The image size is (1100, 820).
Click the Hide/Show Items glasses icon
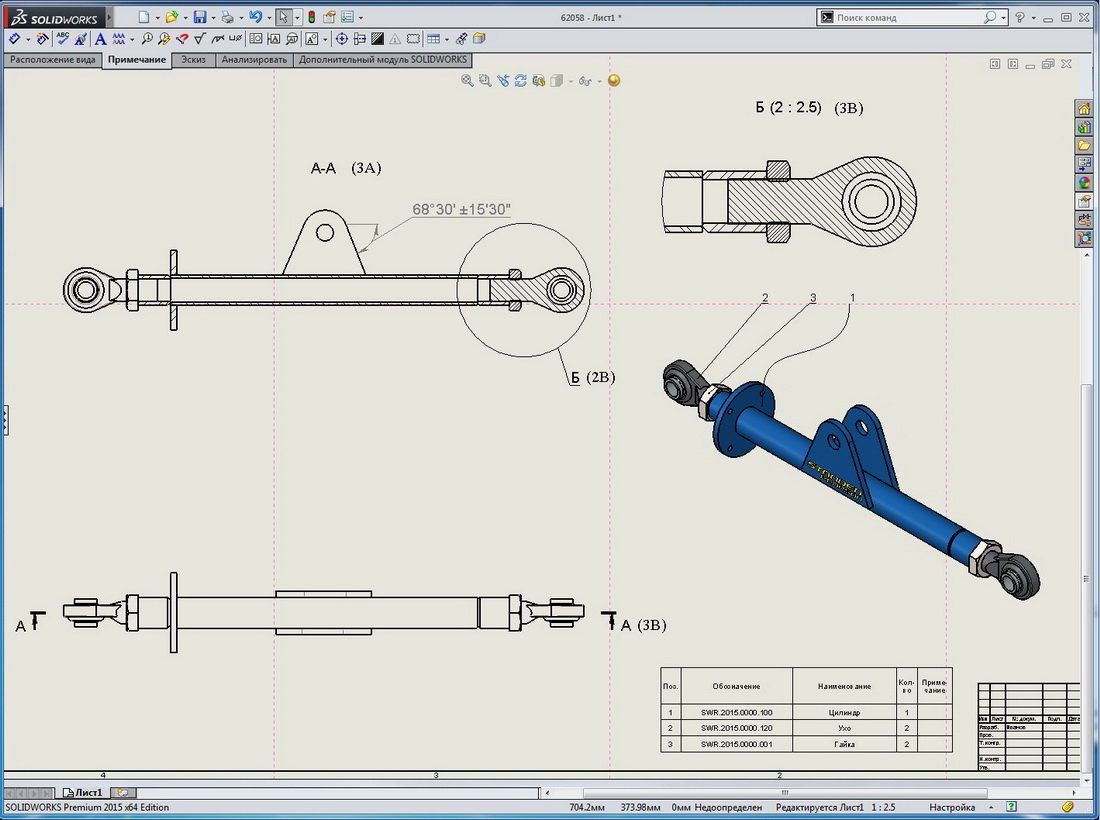coord(584,81)
